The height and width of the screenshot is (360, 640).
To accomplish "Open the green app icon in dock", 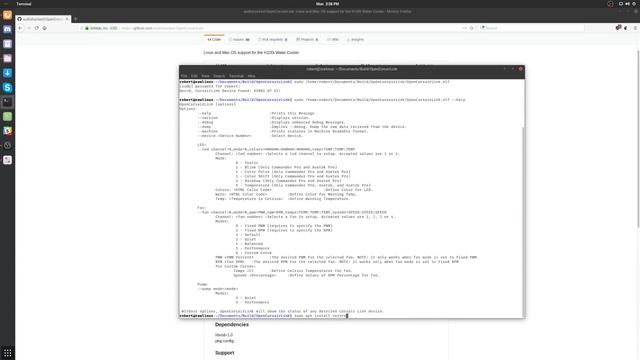I will (x=7, y=116).
